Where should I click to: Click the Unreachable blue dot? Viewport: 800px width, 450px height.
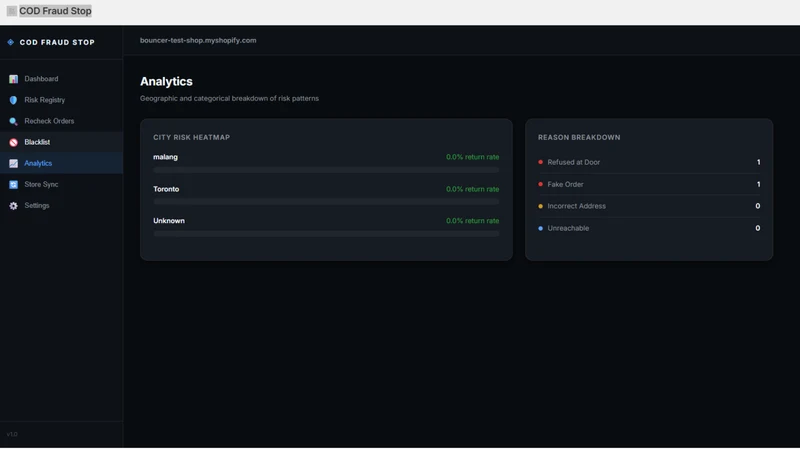click(540, 228)
